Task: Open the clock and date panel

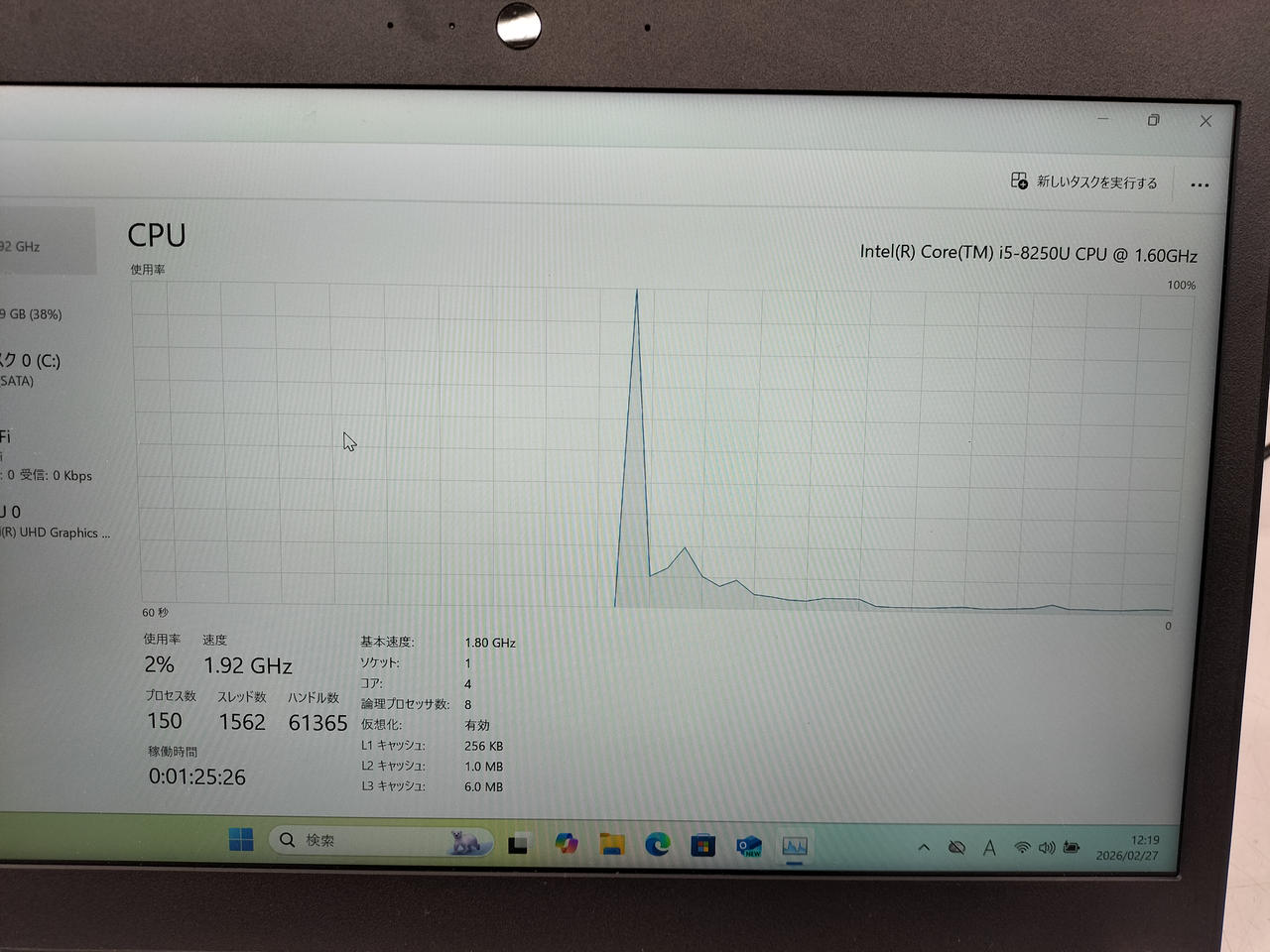Action: tap(1128, 848)
